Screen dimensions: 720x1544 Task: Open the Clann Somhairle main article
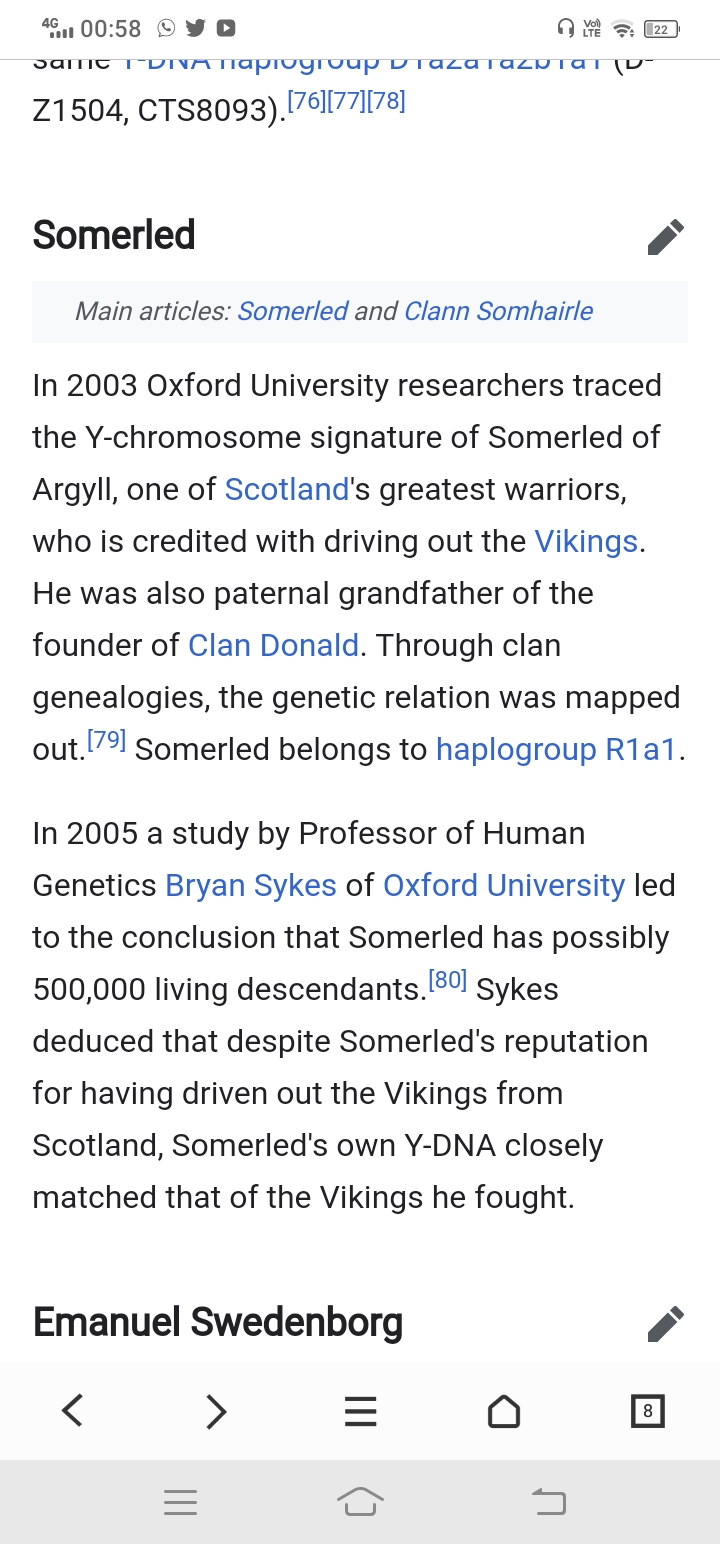[498, 311]
